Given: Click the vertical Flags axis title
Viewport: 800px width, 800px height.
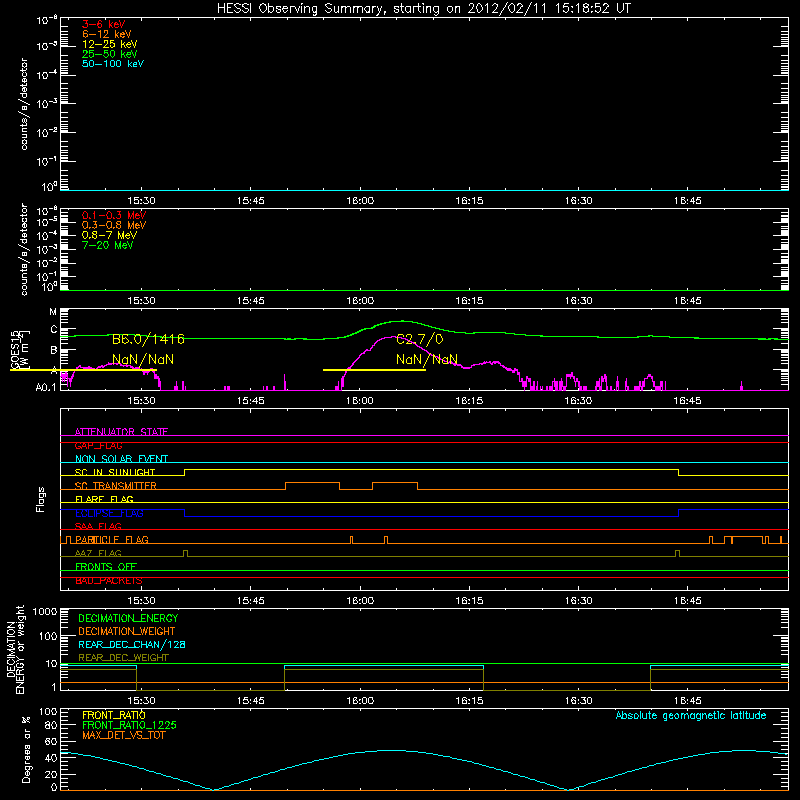Looking at the screenshot, I should (41, 499).
